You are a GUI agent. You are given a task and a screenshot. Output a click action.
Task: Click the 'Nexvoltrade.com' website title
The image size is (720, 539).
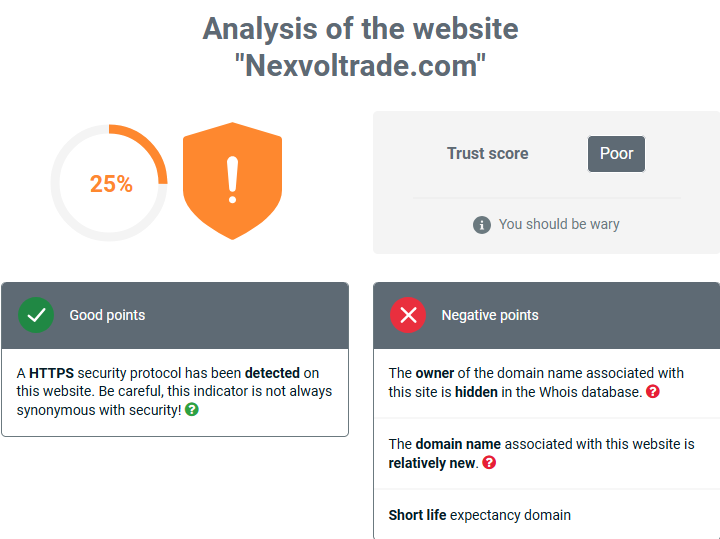pyautogui.click(x=360, y=66)
